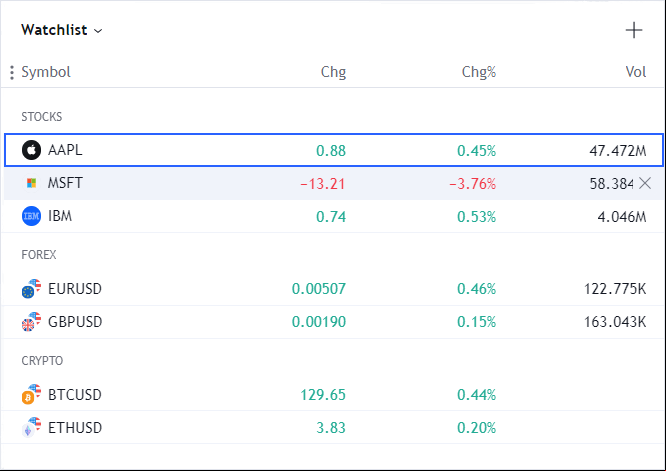This screenshot has width=666, height=471.
Task: Collapse the FOREX section header
Action: pyautogui.click(x=39, y=255)
